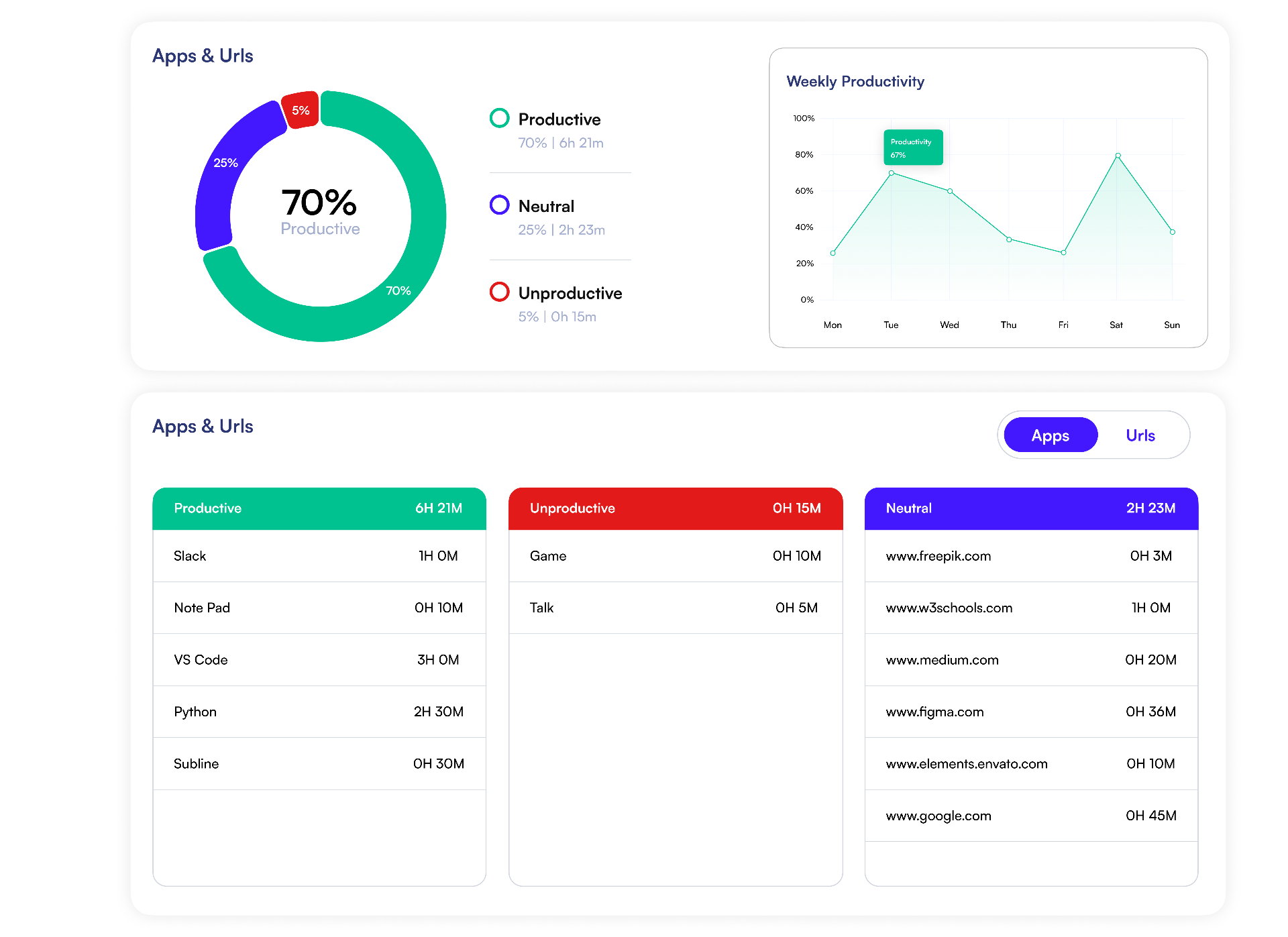Click the Productive legend label
The width and height of the screenshot is (1288, 937).
[x=559, y=119]
